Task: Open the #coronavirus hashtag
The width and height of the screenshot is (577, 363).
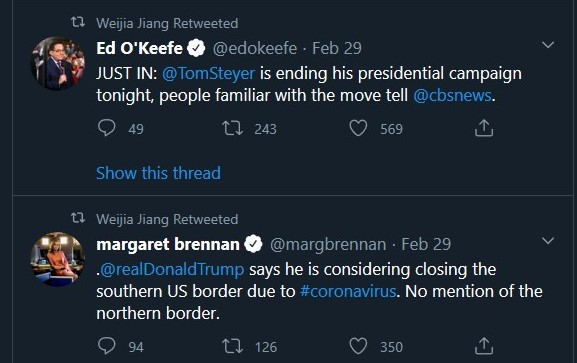Action: 348,291
